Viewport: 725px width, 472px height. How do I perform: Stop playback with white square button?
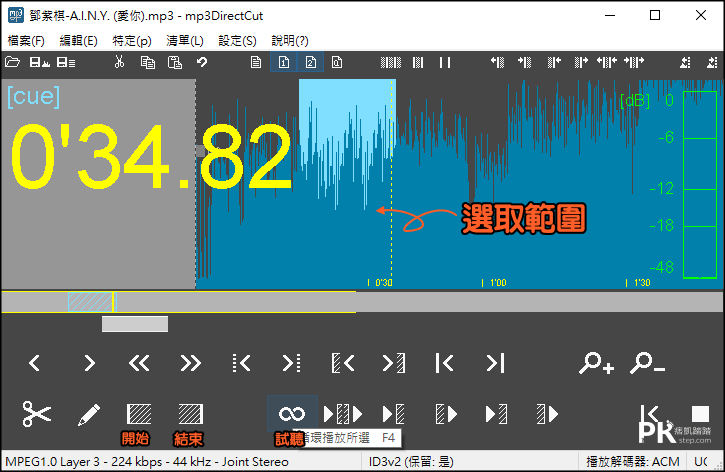[x=700, y=414]
